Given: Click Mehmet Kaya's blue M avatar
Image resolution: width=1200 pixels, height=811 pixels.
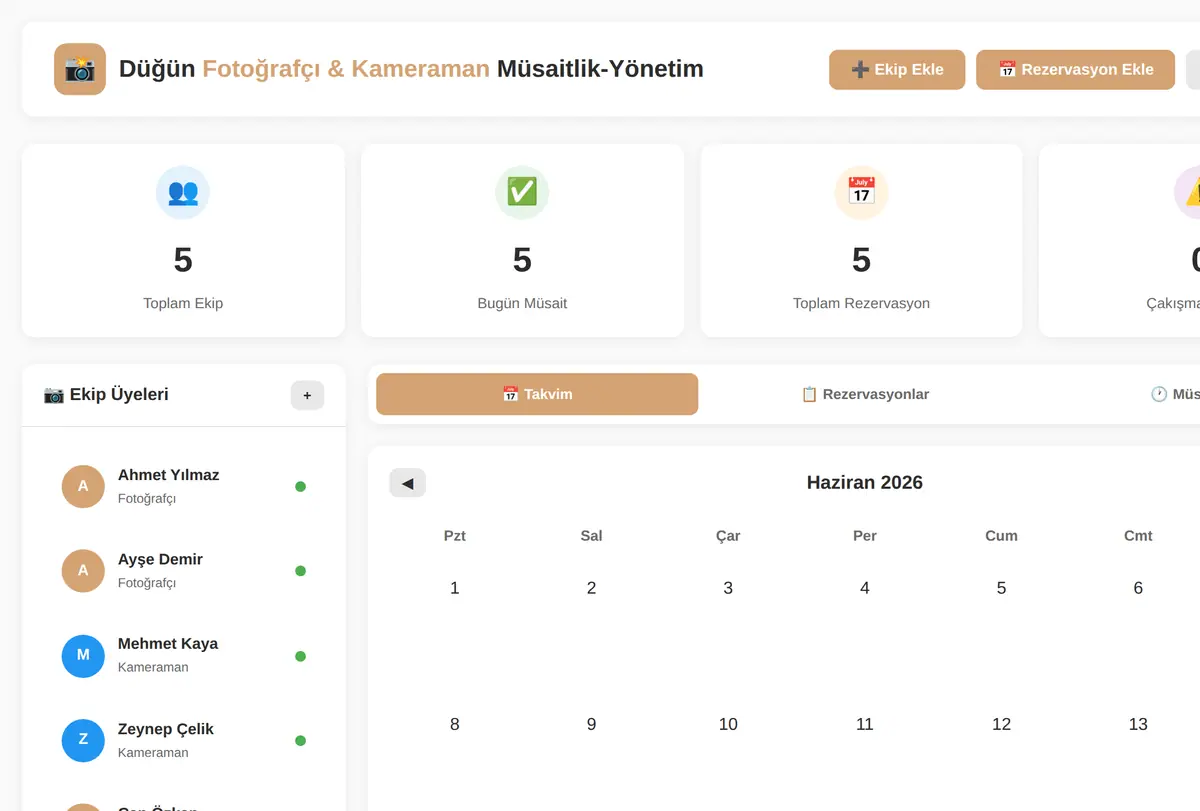Looking at the screenshot, I should tap(83, 656).
